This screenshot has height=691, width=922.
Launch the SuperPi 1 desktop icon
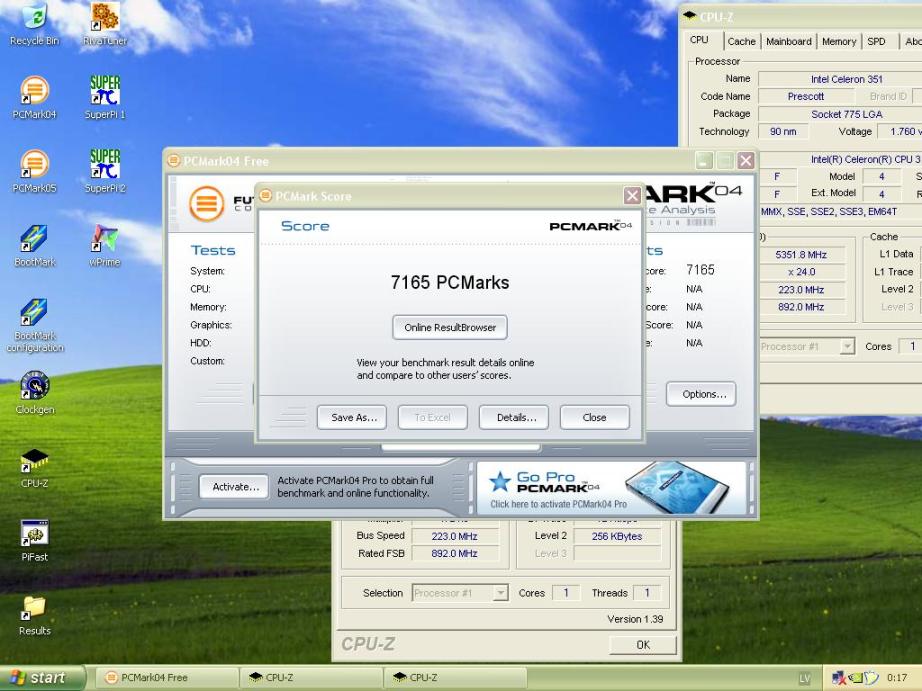[105, 97]
